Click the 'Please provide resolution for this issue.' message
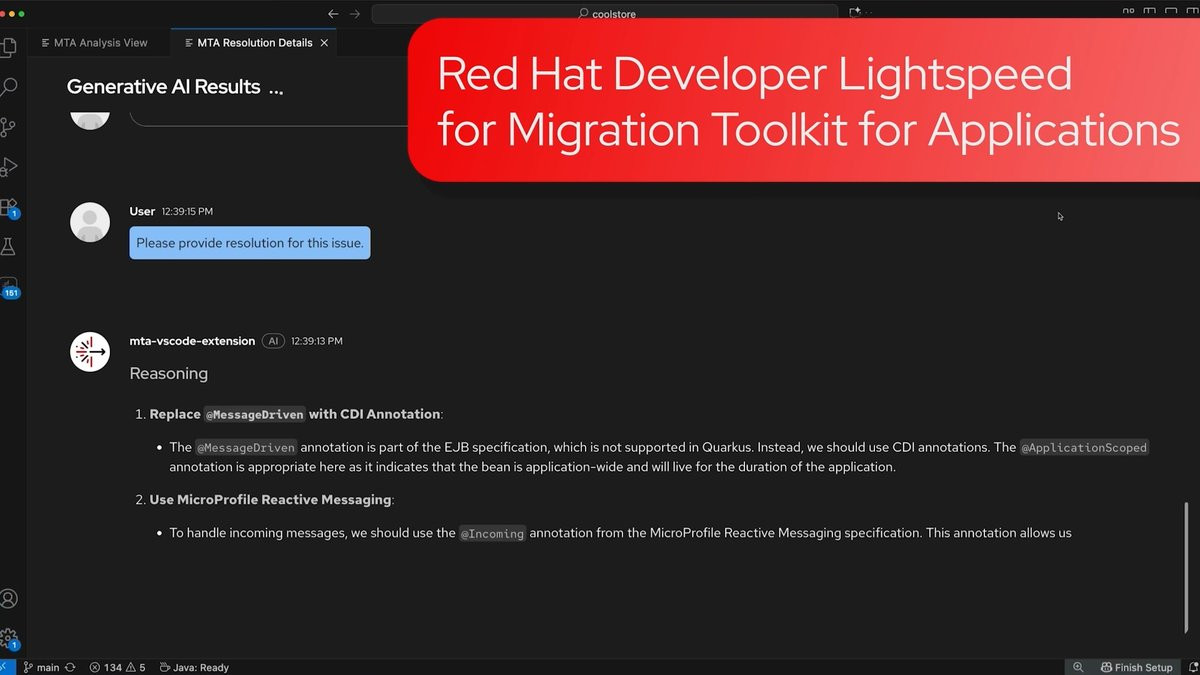 tap(250, 243)
